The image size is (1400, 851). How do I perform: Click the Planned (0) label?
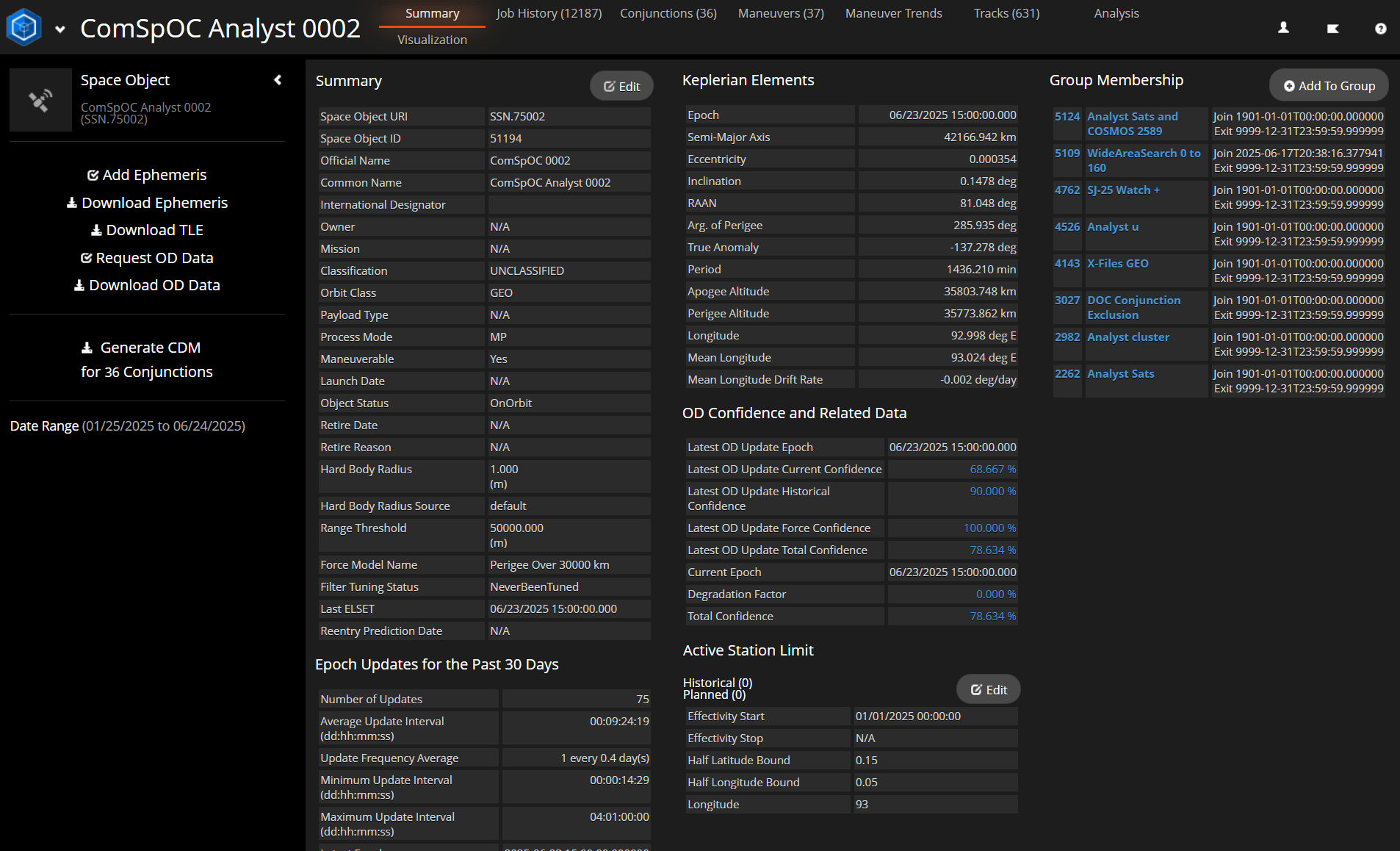714,694
